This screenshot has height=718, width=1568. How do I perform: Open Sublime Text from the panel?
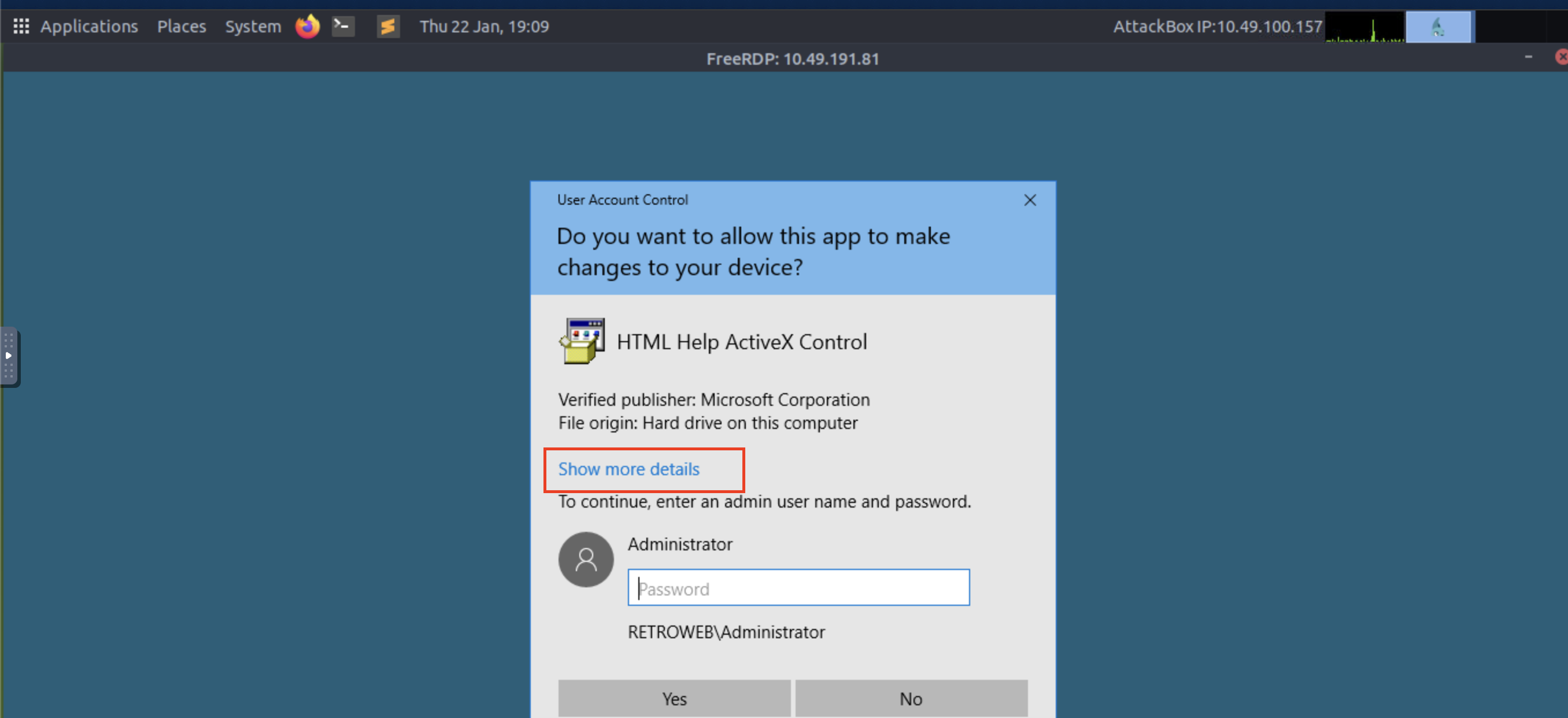click(x=388, y=26)
